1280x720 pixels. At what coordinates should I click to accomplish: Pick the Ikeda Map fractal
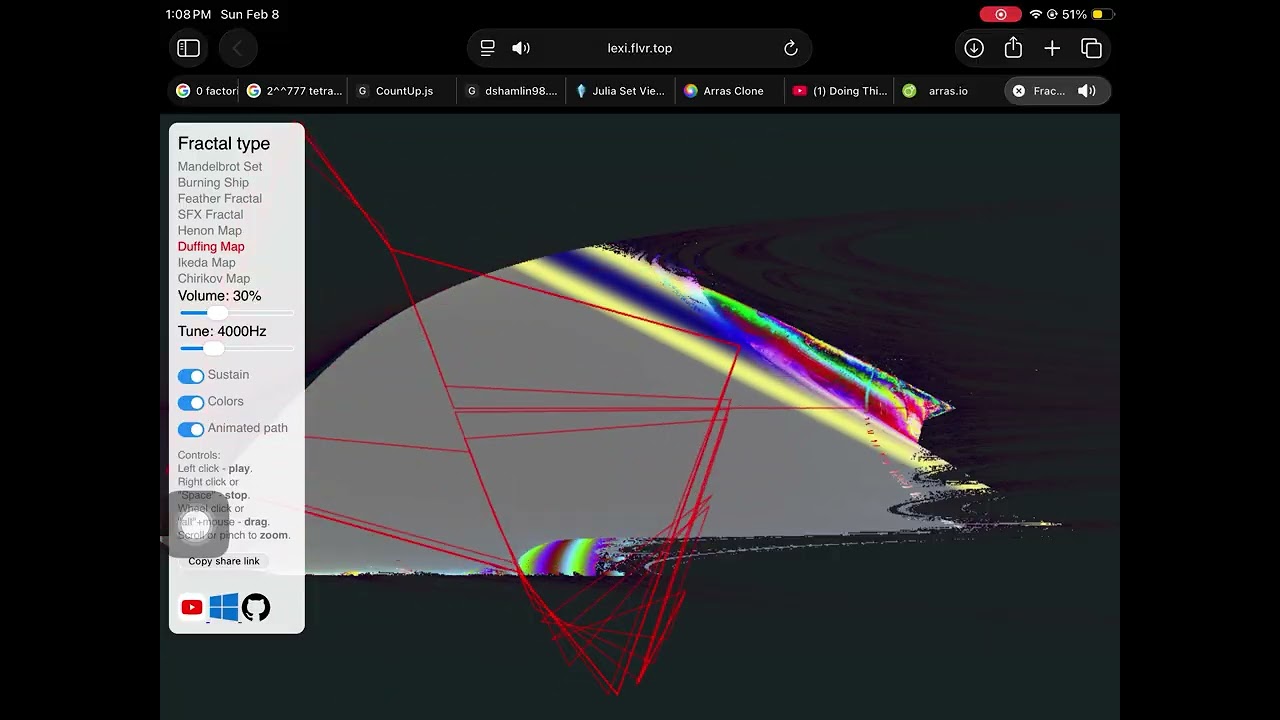[x=207, y=263]
